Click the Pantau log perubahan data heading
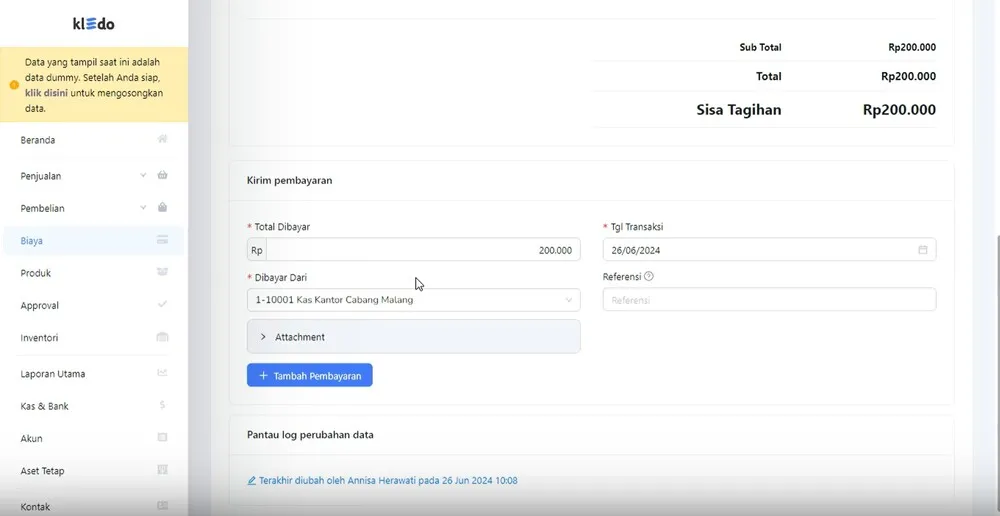The height and width of the screenshot is (516, 1000). (310, 435)
